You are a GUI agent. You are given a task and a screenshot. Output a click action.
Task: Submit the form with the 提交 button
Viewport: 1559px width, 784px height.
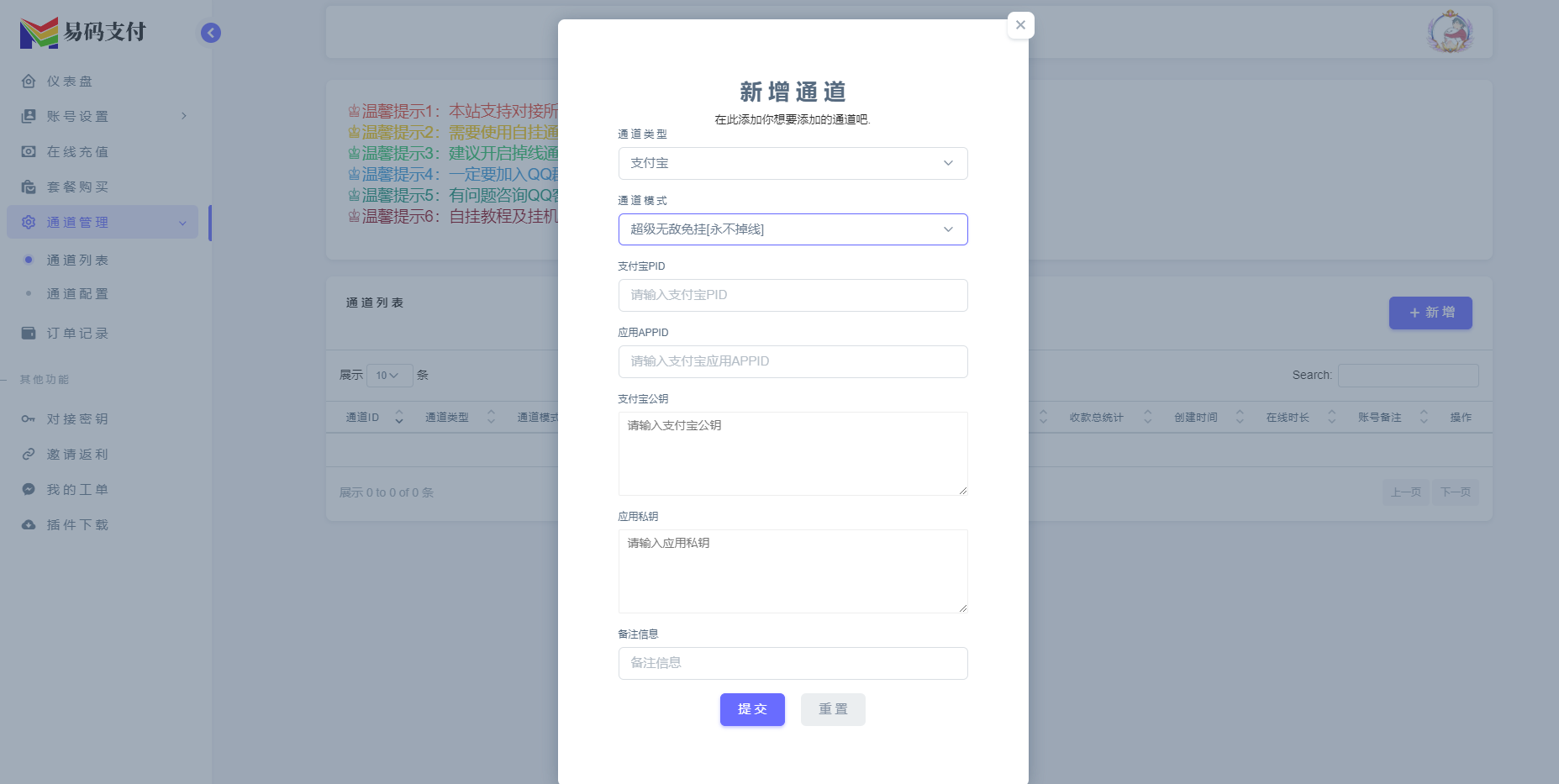tap(751, 709)
